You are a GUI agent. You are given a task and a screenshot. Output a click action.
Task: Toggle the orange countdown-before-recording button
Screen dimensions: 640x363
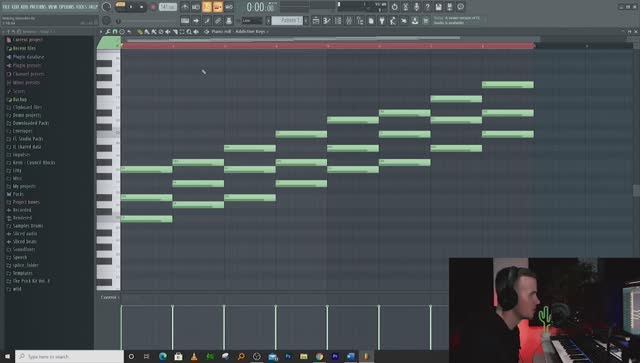pos(207,7)
